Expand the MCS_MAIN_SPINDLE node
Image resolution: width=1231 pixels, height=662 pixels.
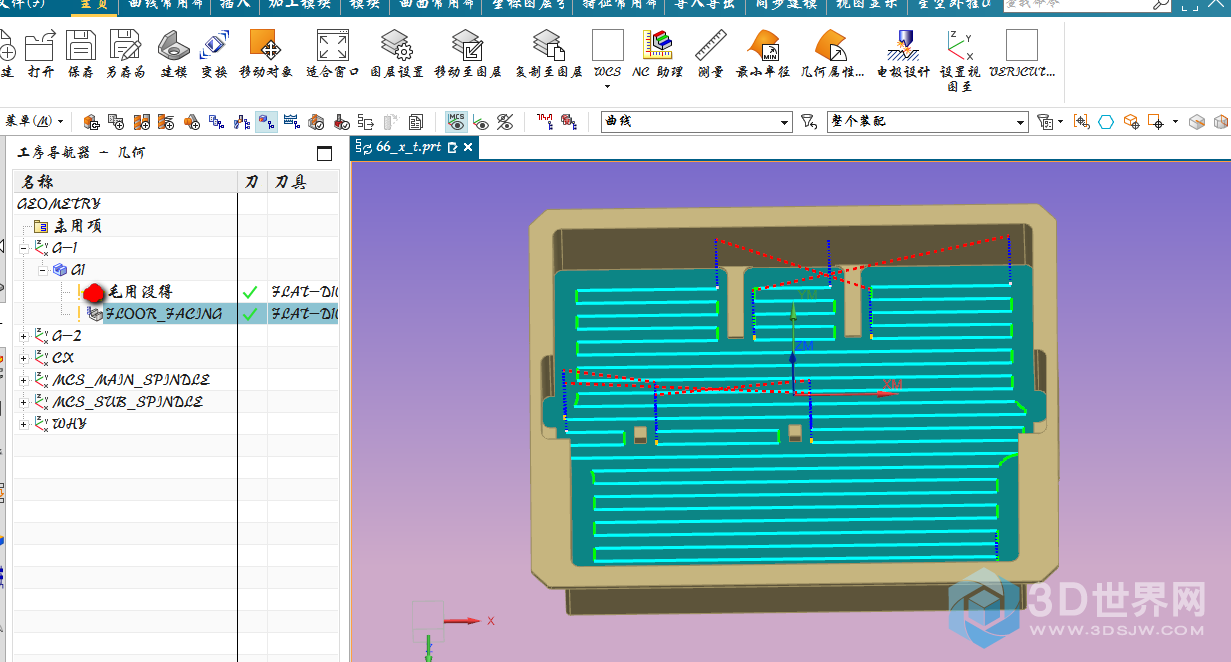point(24,380)
